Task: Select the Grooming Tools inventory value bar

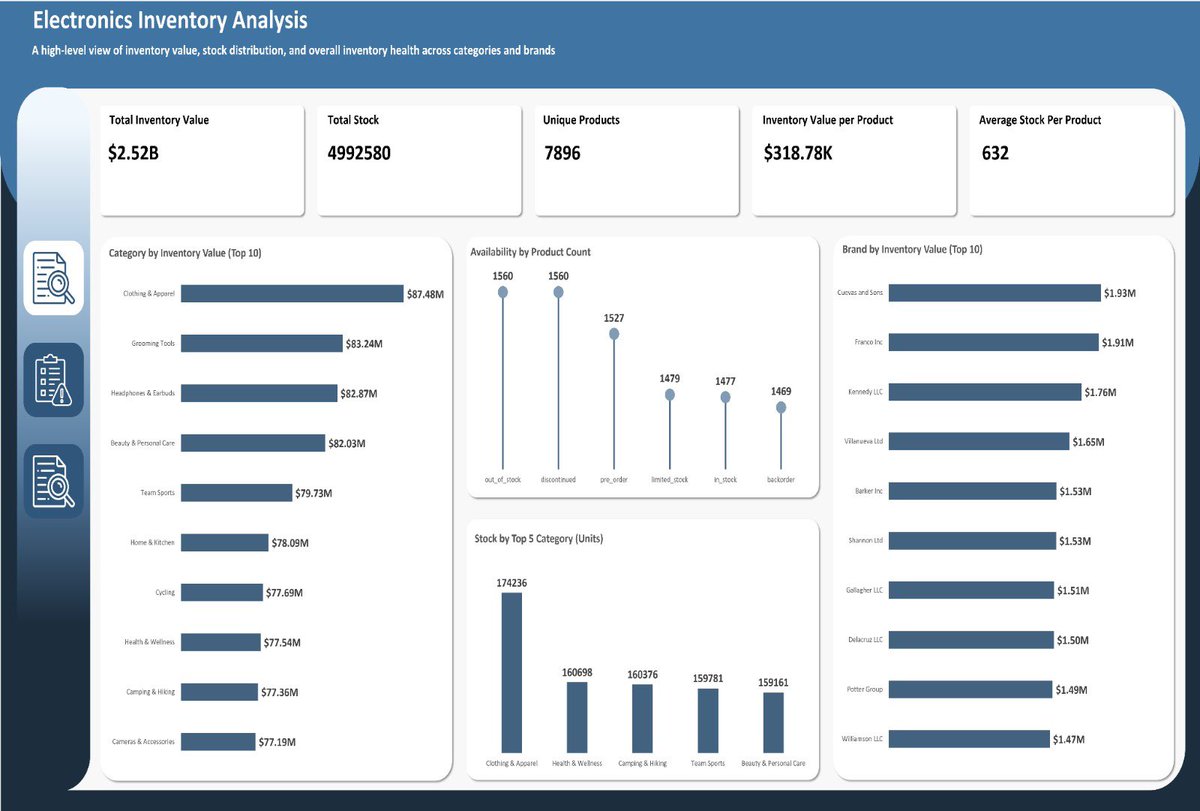Action: coord(261,344)
